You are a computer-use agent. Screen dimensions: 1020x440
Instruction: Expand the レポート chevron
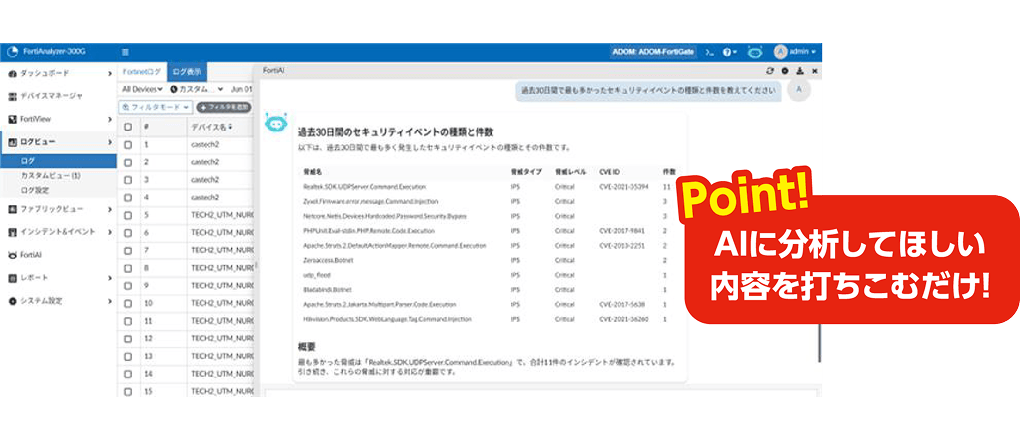click(110, 278)
